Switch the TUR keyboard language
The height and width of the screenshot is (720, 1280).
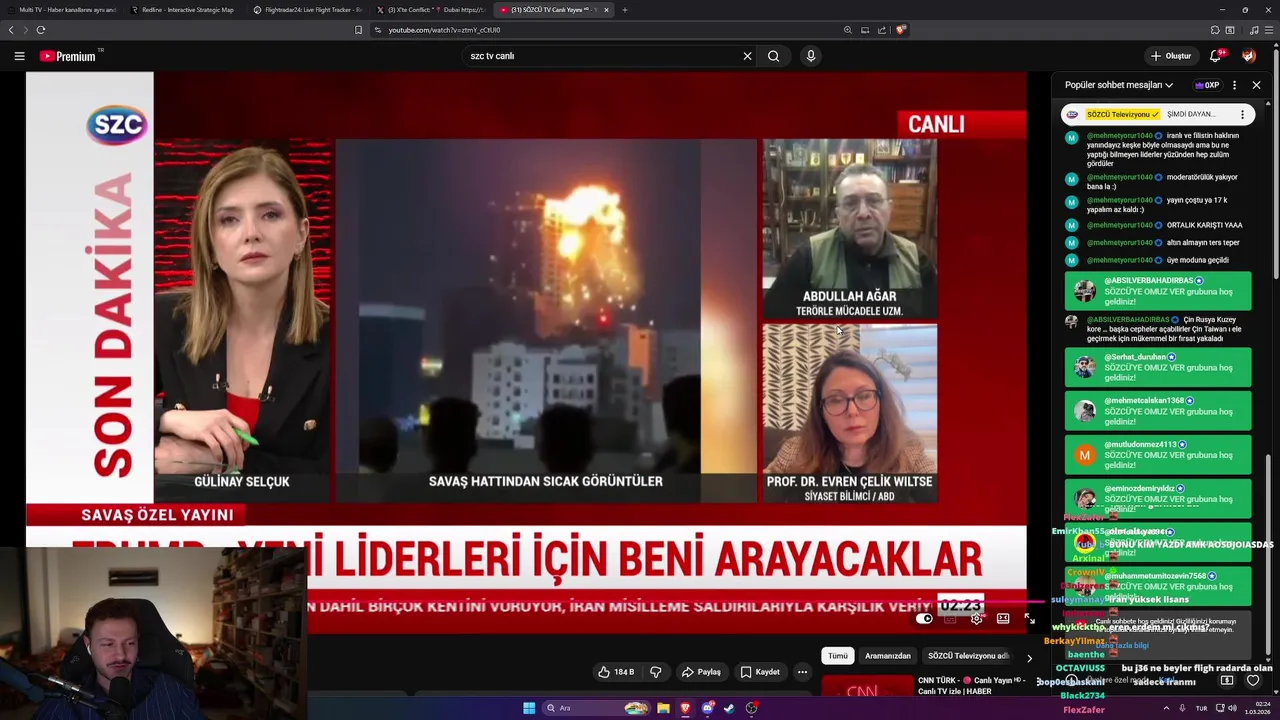(1201, 708)
